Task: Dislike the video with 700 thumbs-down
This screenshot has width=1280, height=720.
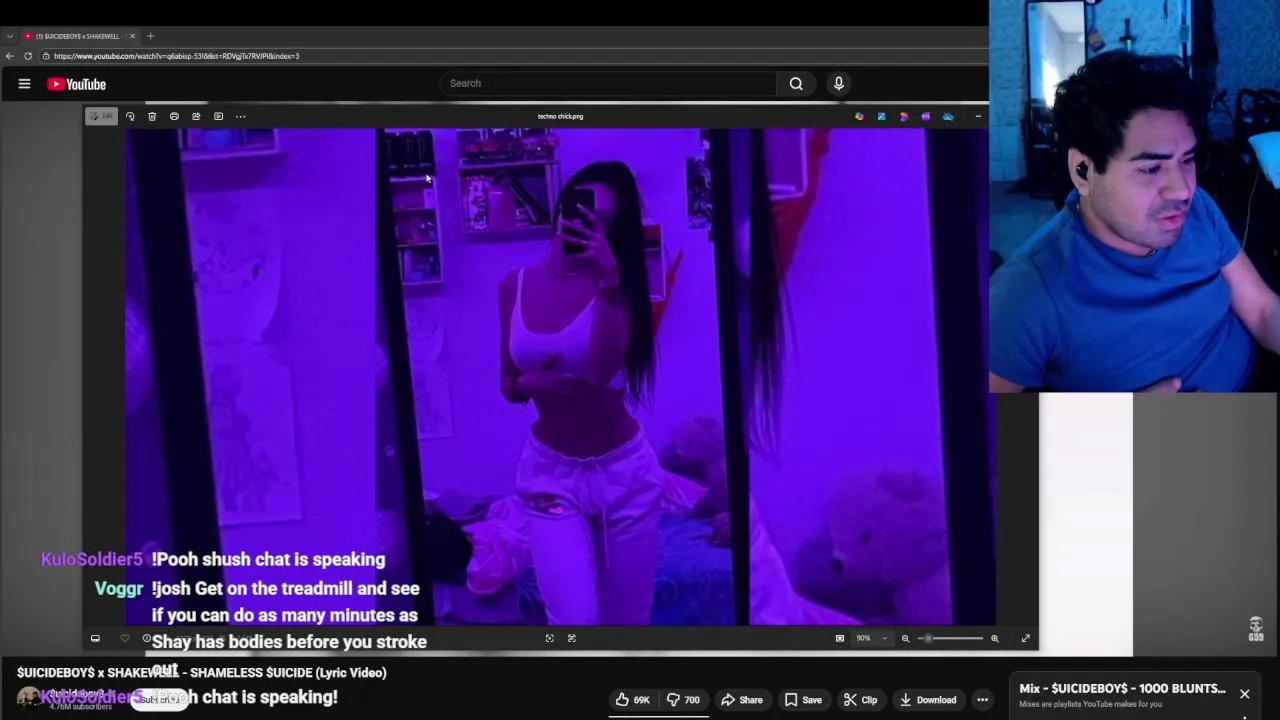Action: click(683, 700)
